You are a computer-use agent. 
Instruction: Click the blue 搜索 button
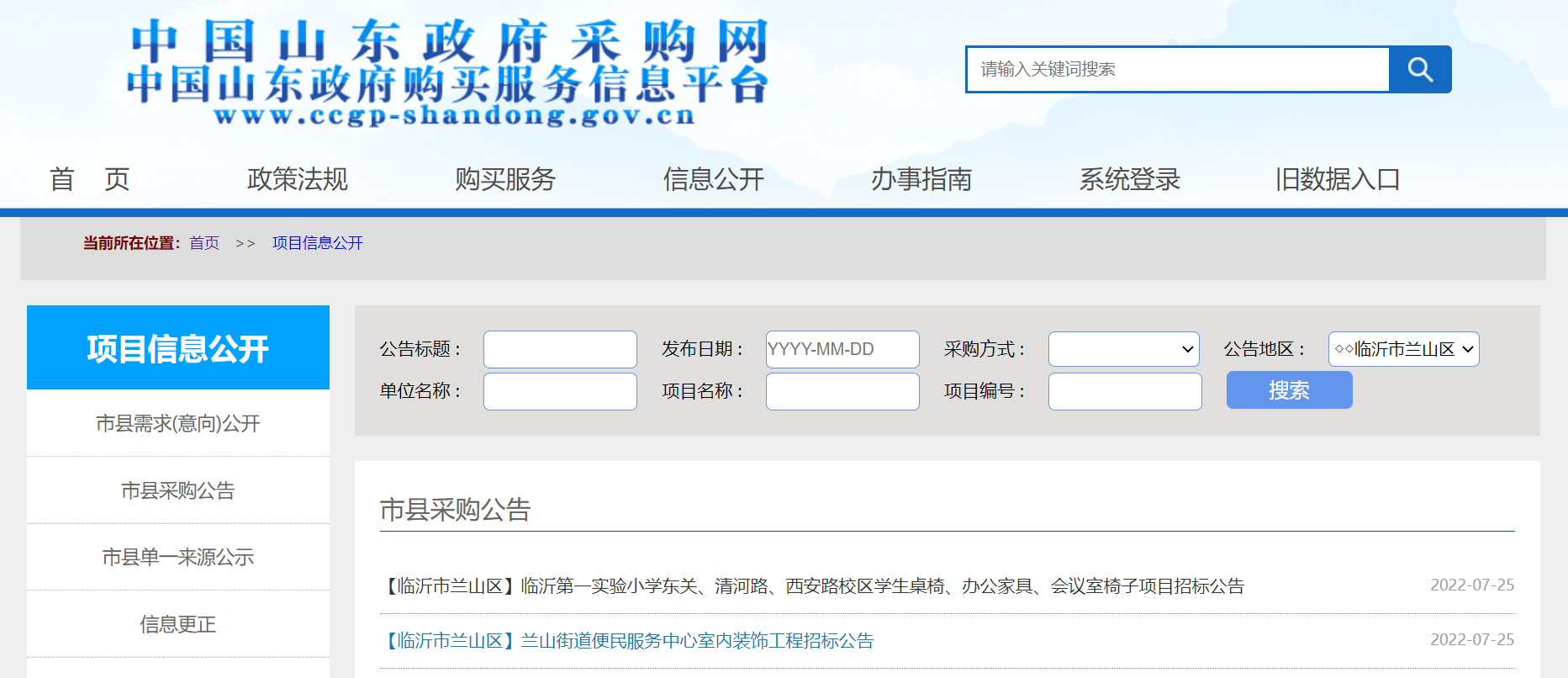(1290, 390)
